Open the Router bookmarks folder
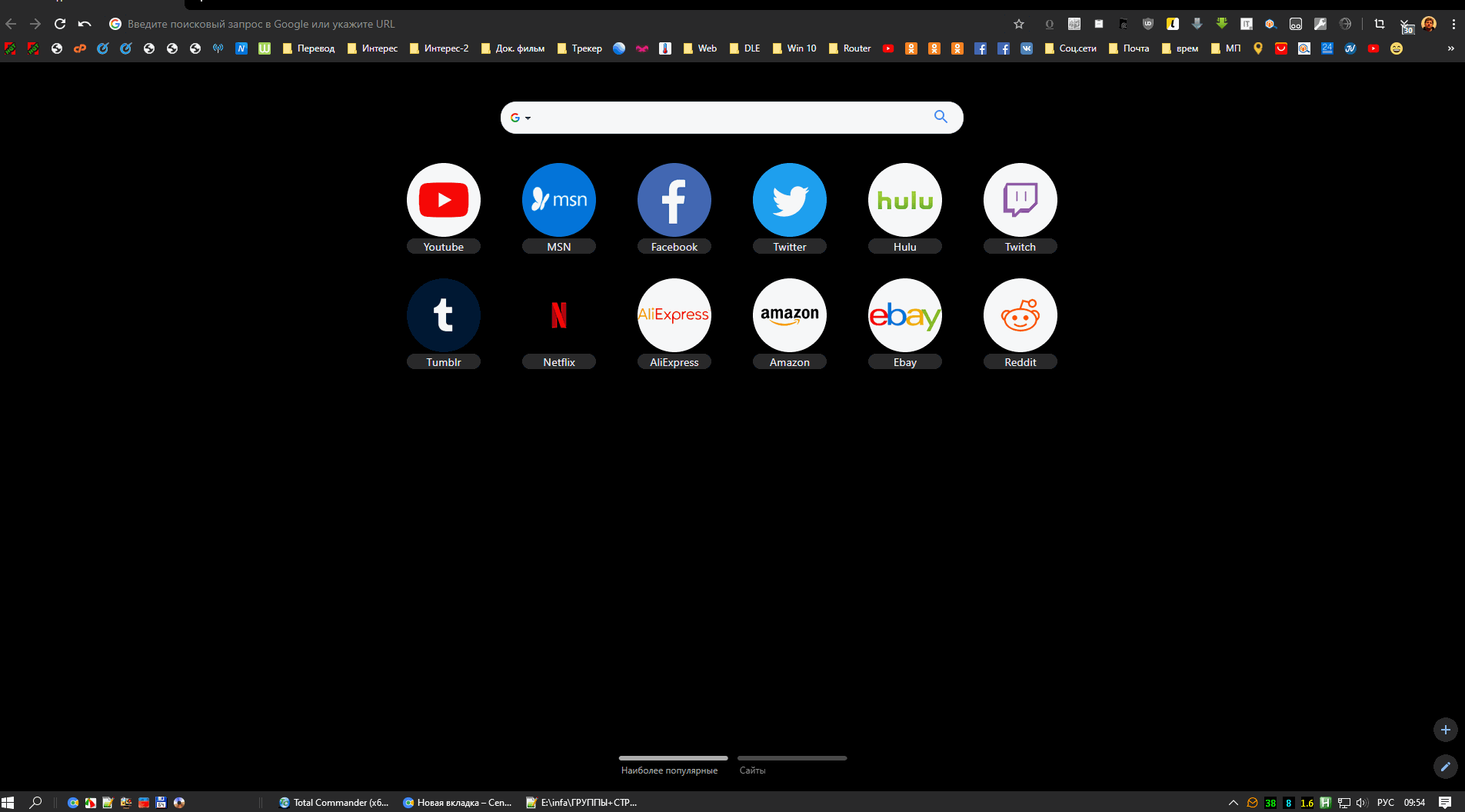1465x812 pixels. pyautogui.click(x=850, y=48)
